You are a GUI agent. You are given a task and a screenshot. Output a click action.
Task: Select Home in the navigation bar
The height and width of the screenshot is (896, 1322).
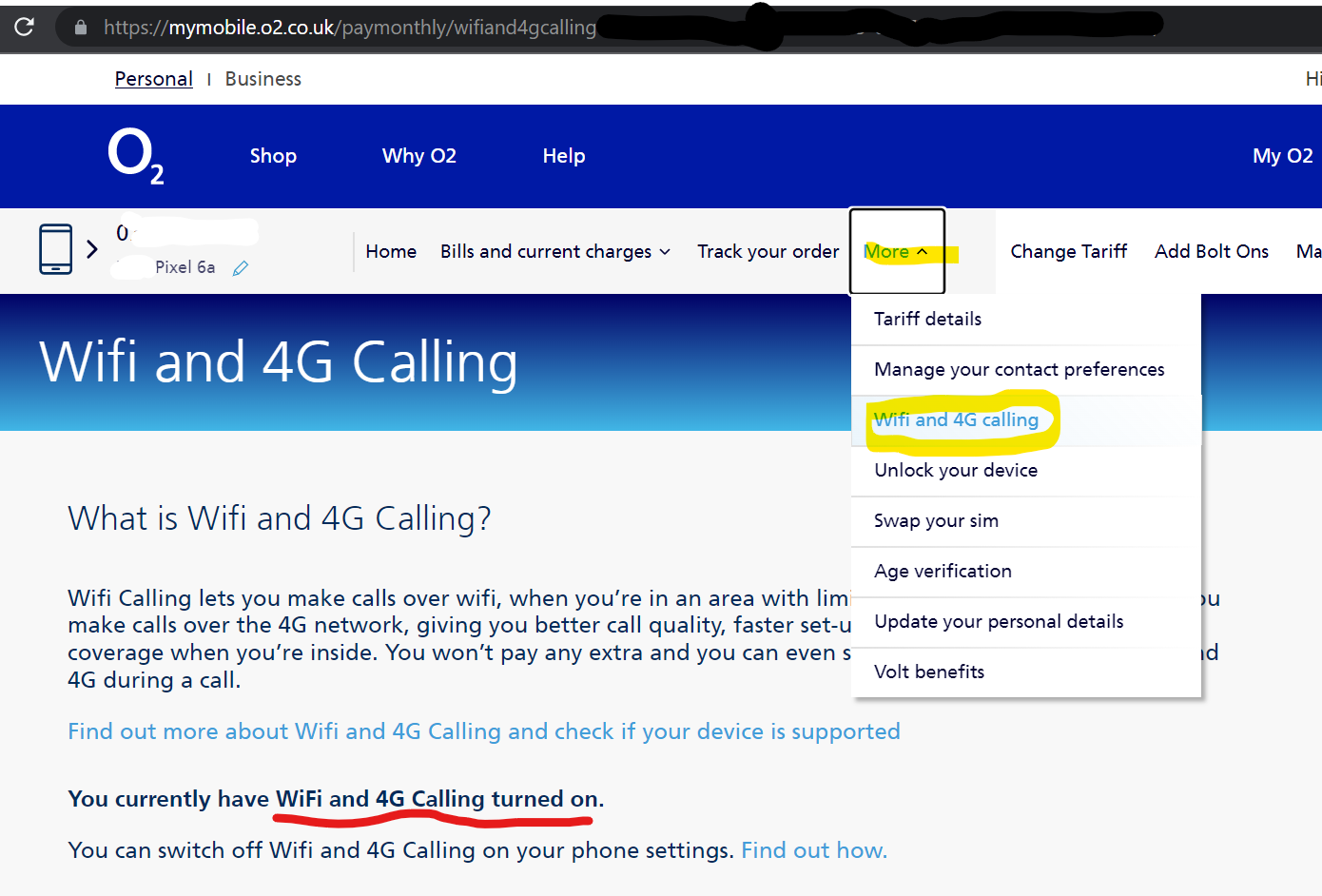tap(391, 251)
